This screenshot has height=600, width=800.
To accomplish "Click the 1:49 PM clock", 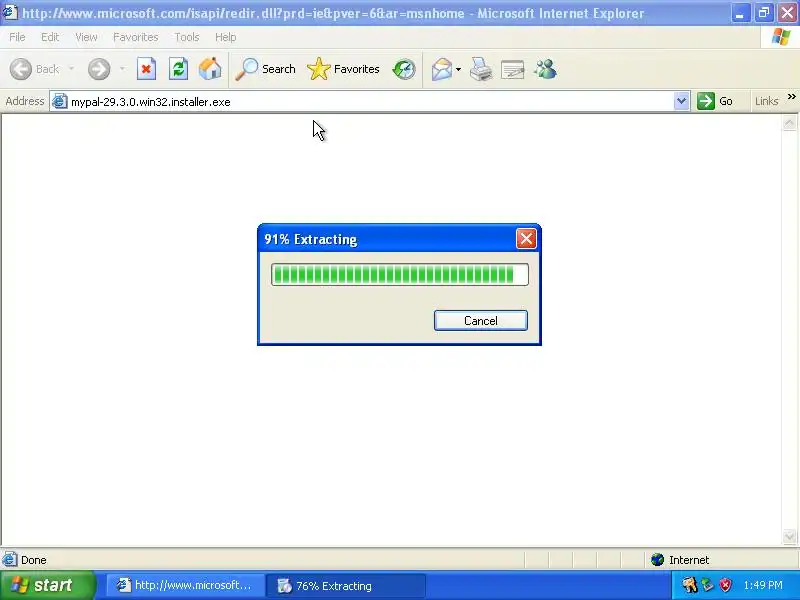I will 763,585.
